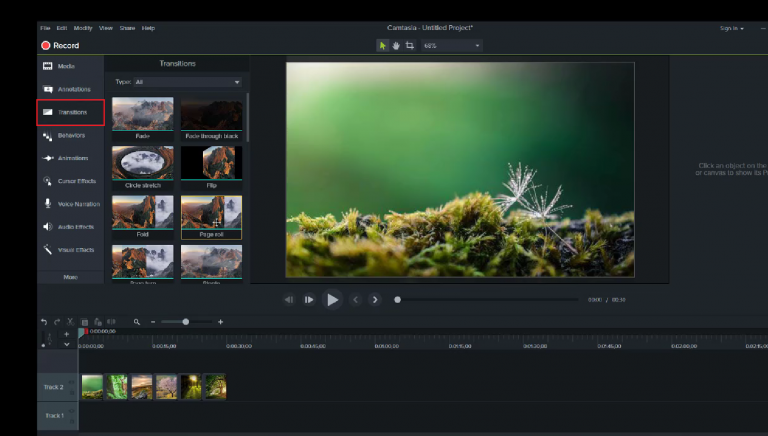The image size is (768, 436).
Task: Click the More button in sidebar
Action: coord(71,277)
